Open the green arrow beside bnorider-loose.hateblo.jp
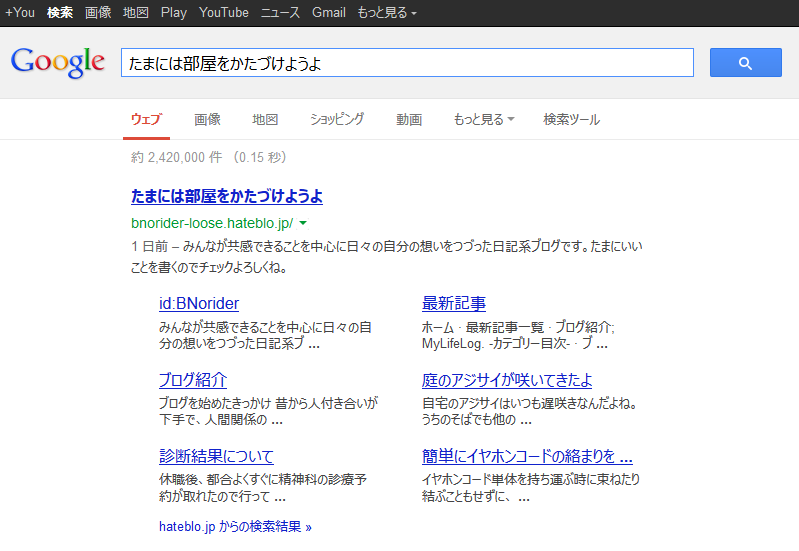This screenshot has width=799, height=551. coord(303,223)
